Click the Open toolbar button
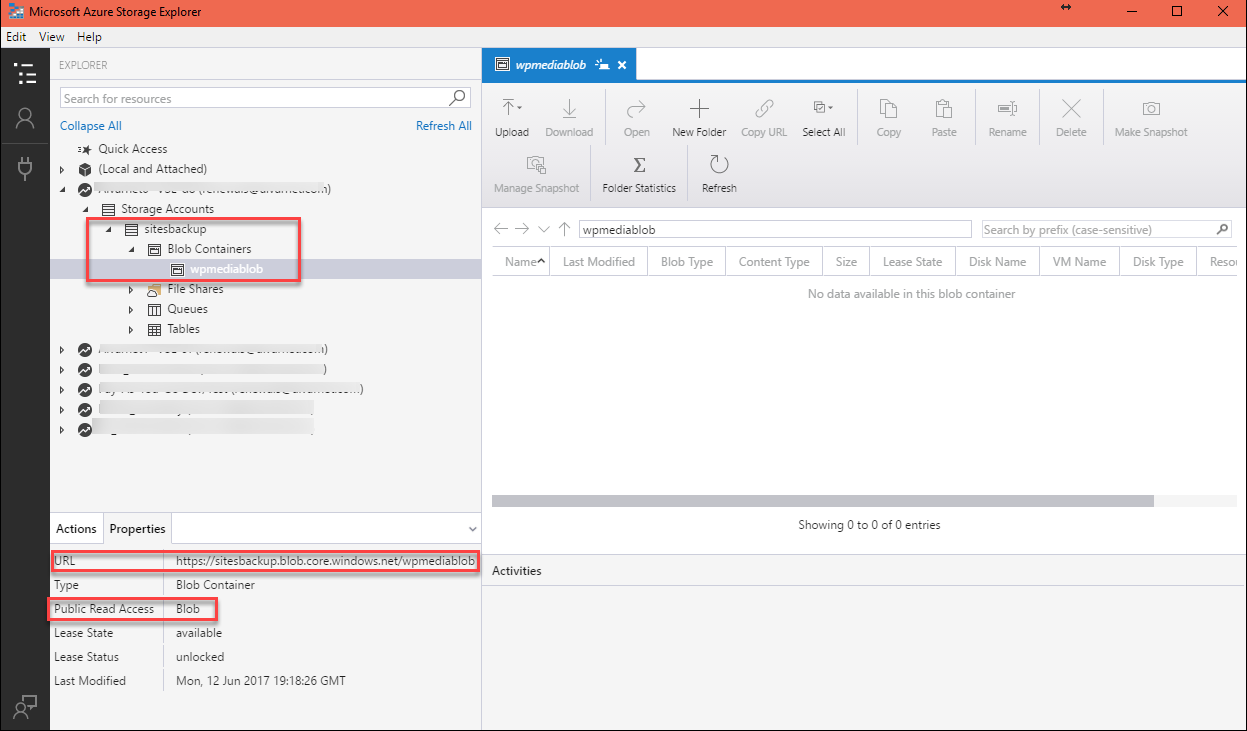Screen dimensions: 1247x731 coord(636,118)
